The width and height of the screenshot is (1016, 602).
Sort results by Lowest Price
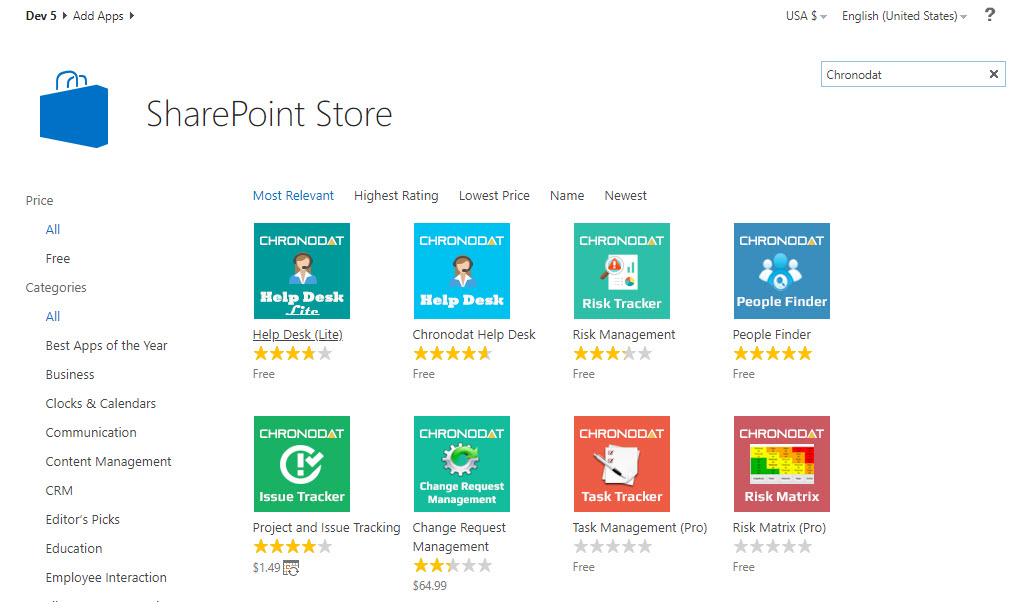494,196
